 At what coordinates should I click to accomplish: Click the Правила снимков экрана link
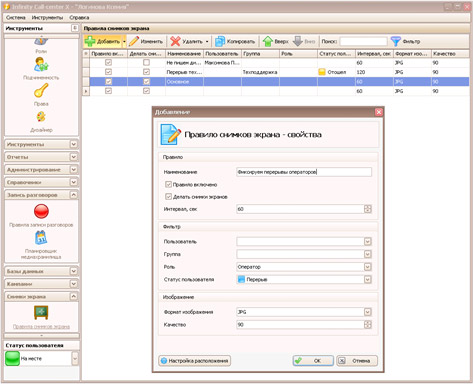[41, 327]
